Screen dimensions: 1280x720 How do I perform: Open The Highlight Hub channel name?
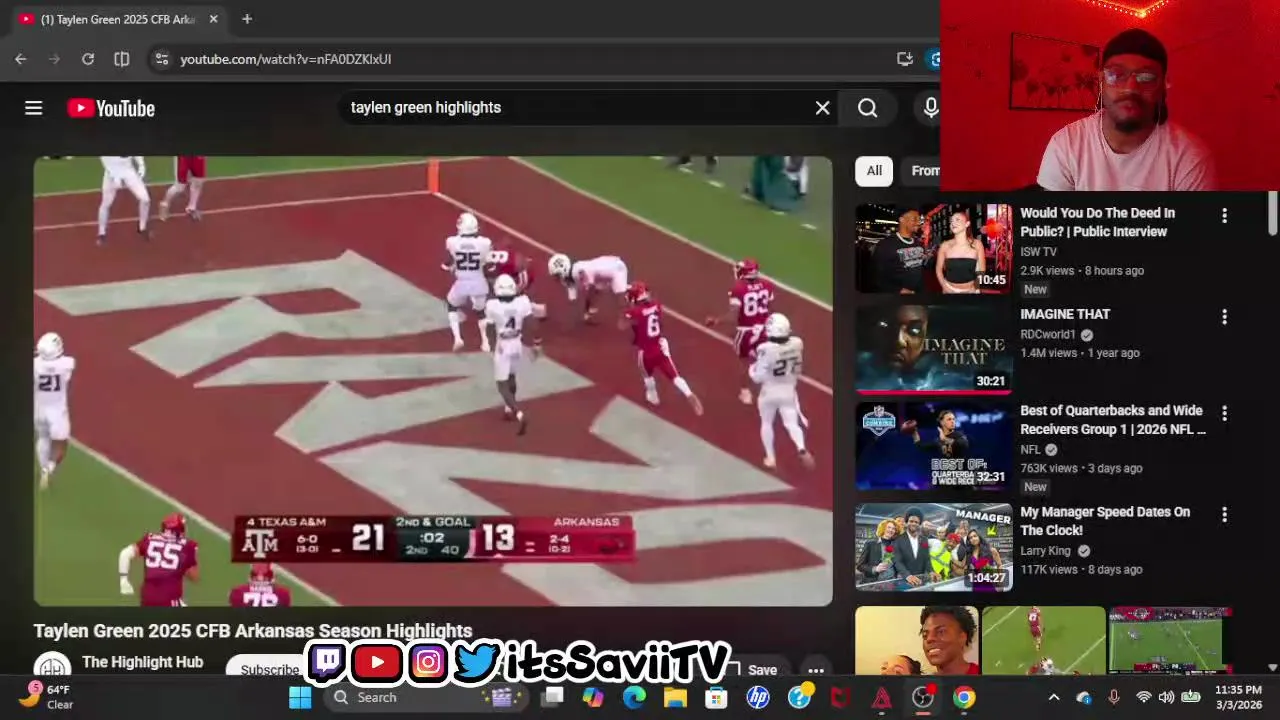(x=142, y=662)
